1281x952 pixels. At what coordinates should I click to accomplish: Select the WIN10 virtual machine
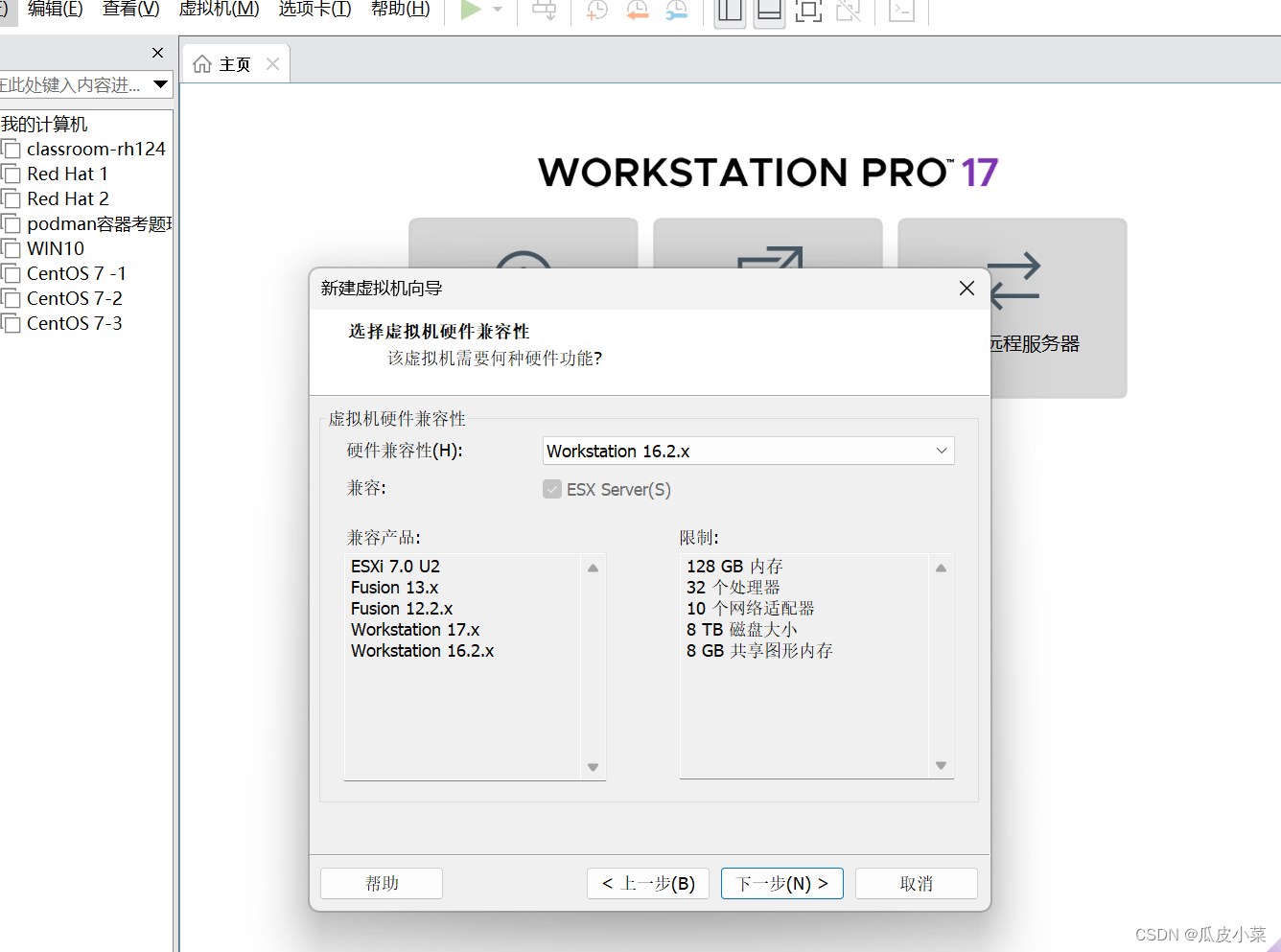[56, 248]
